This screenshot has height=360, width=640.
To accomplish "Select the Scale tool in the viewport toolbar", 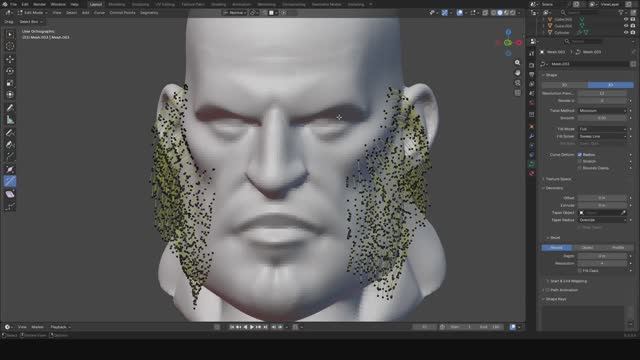I will pos(10,83).
